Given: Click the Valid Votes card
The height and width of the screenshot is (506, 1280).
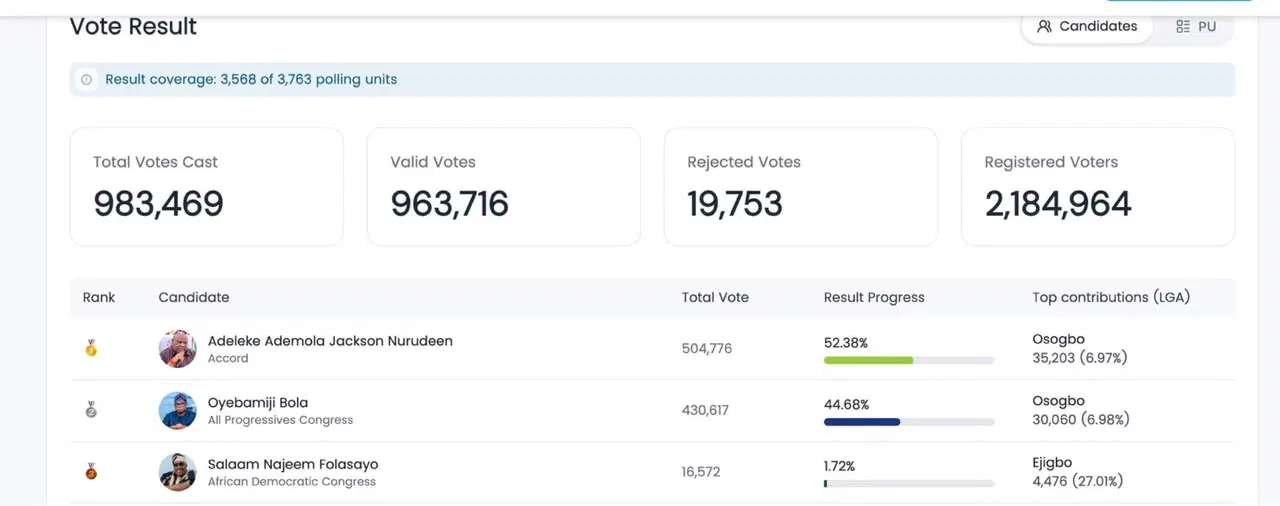Looking at the screenshot, I should click(x=503, y=187).
